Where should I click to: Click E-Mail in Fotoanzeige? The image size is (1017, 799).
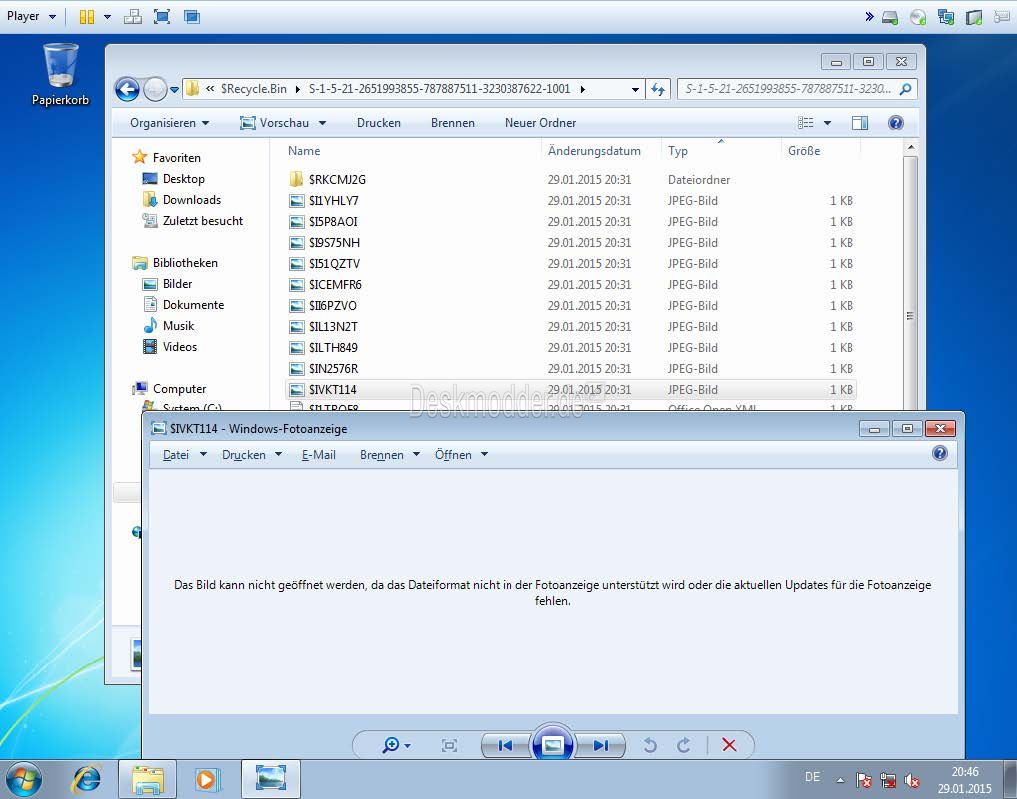point(318,455)
